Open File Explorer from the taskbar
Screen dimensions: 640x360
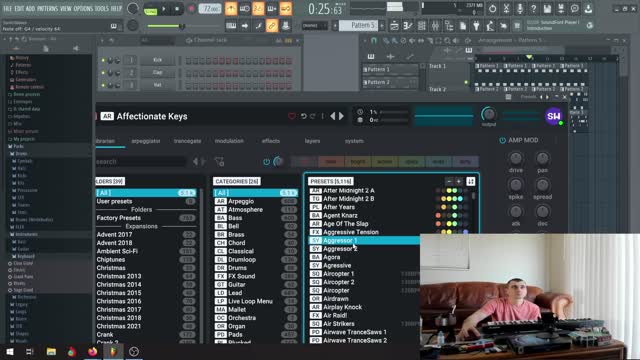click(x=51, y=351)
